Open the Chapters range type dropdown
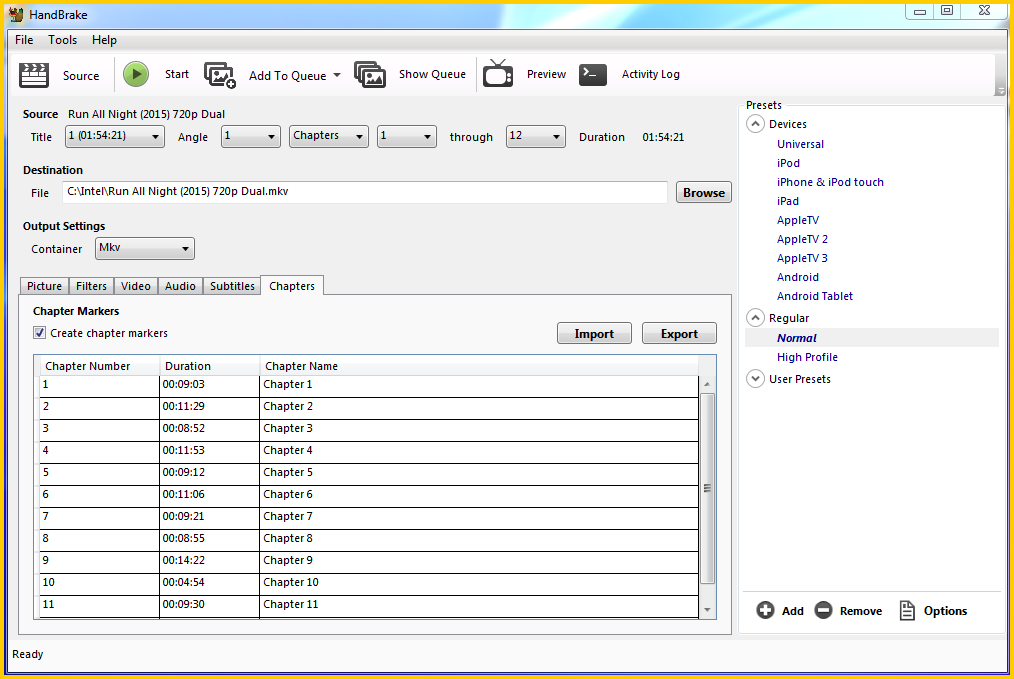 tap(329, 136)
